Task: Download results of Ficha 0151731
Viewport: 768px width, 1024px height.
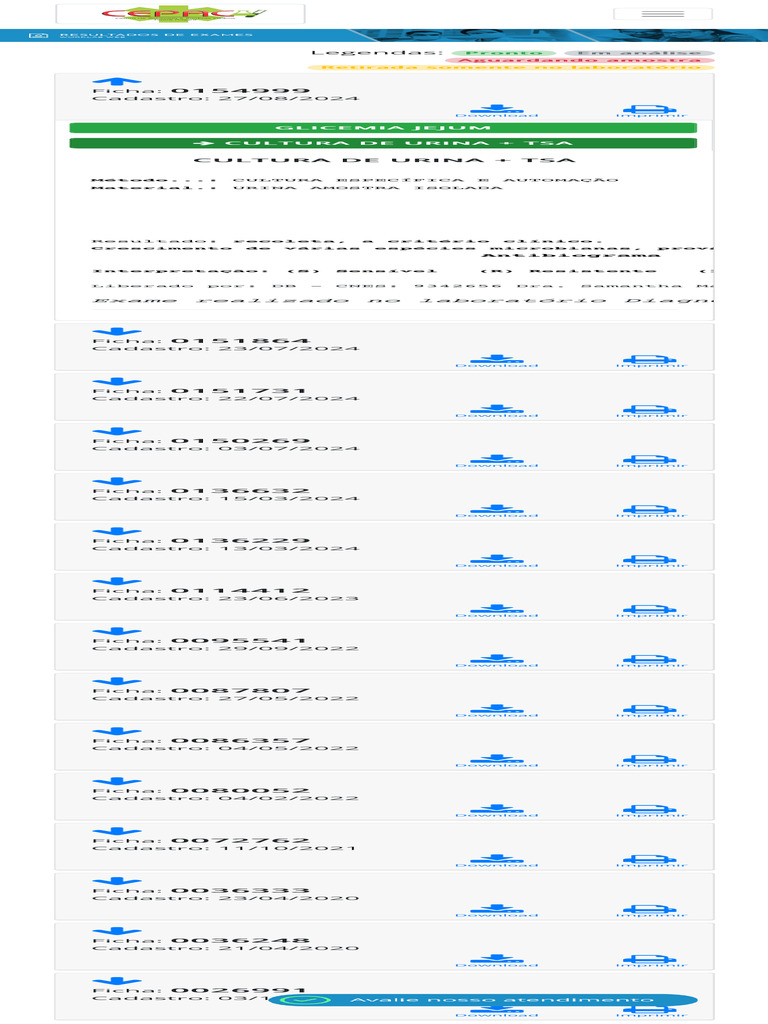Action: pos(497,411)
